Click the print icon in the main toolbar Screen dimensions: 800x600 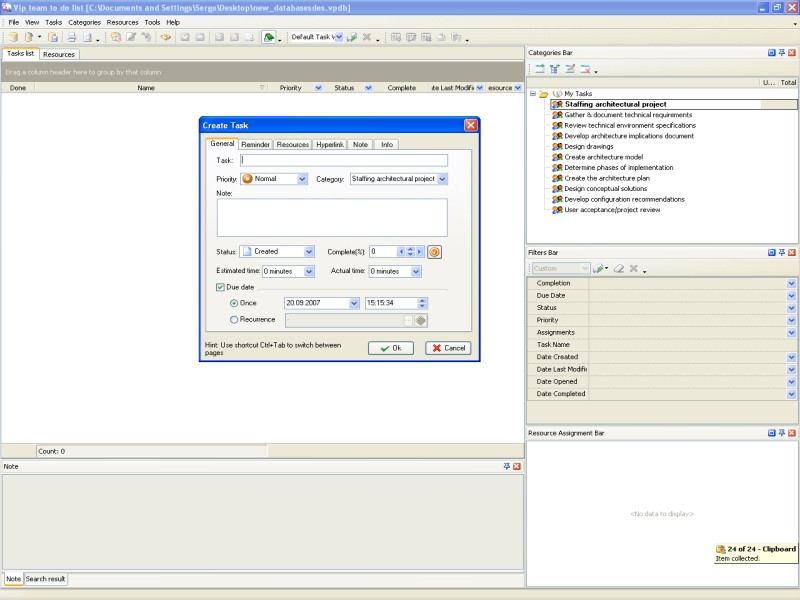(x=71, y=37)
